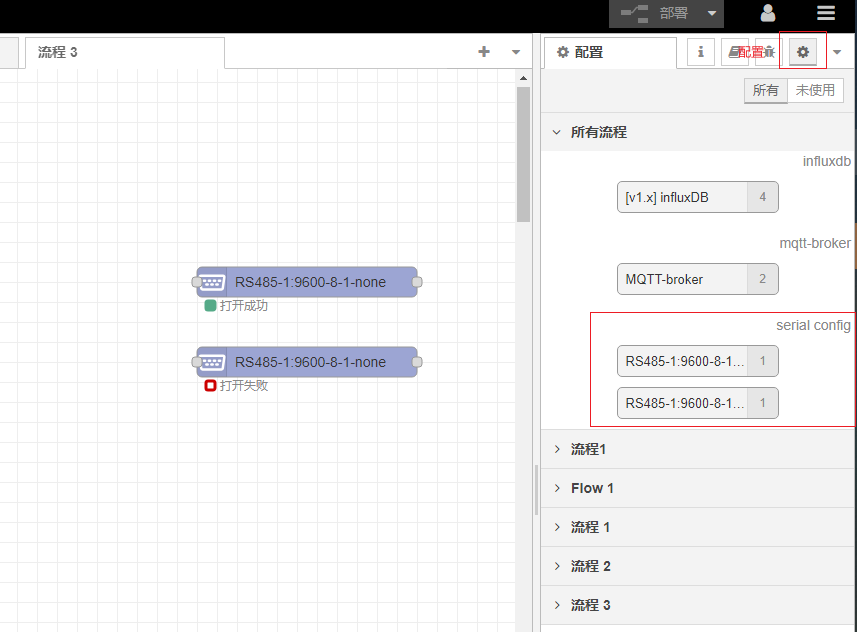Open the help book sidebar icon
Viewport: 857px width, 632px height.
(x=735, y=52)
